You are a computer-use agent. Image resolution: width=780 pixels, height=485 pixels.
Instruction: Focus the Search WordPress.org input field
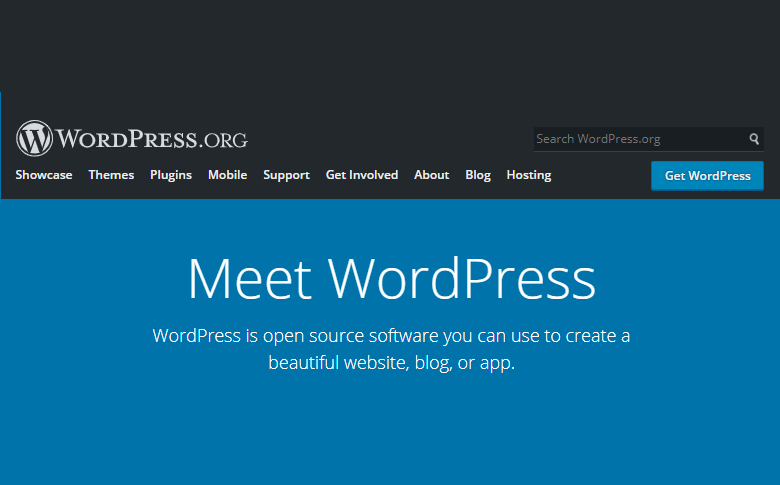click(640, 139)
